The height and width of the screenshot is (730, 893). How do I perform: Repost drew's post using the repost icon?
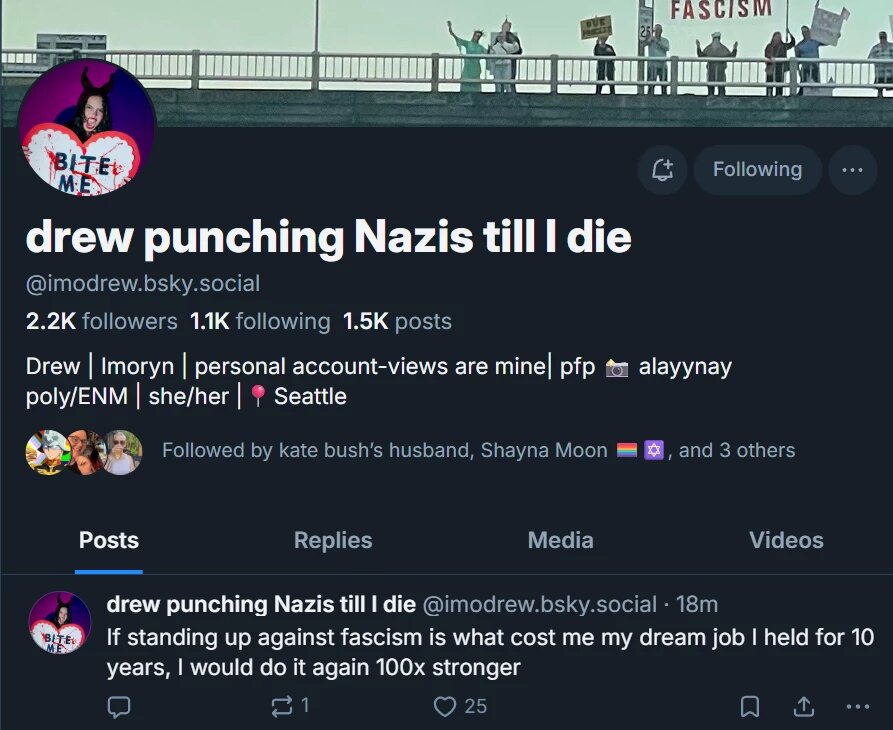click(281, 706)
